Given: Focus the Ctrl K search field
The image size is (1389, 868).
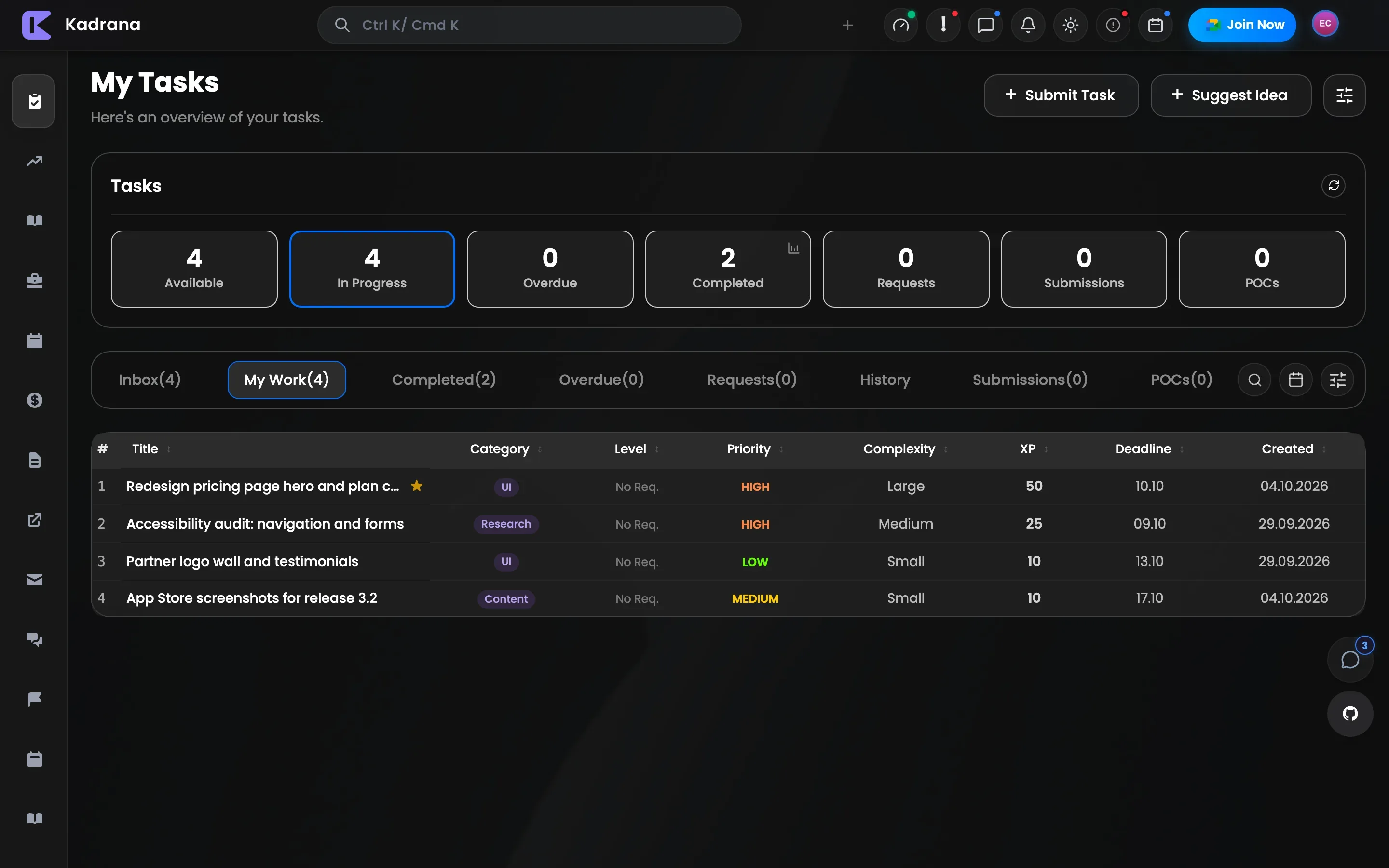Looking at the screenshot, I should [x=529, y=25].
